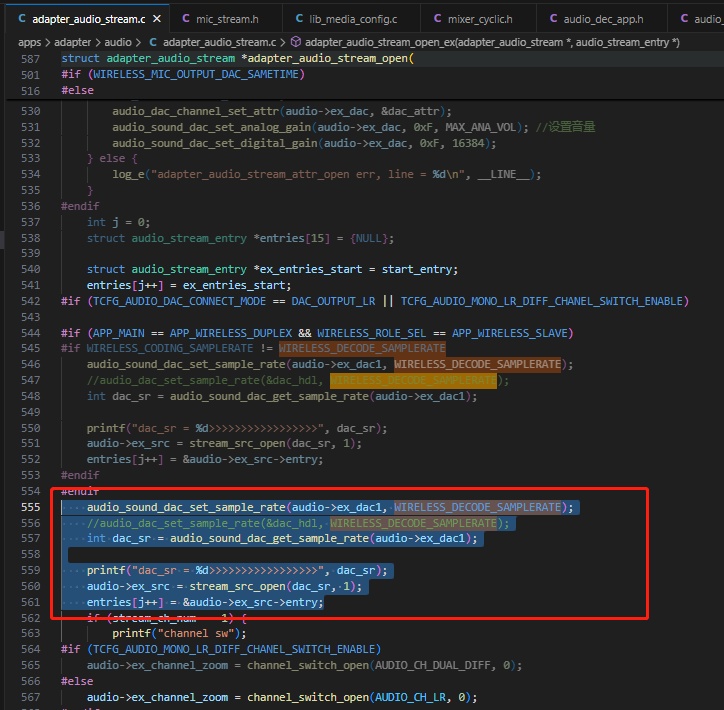724x710 pixels.
Task: Open the lib_media_config.c tab
Action: pyautogui.click(x=351, y=19)
